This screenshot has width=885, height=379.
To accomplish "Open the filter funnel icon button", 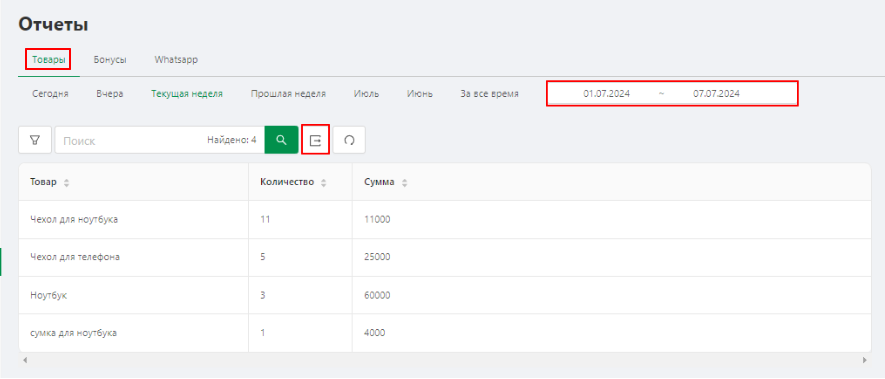I will [35, 140].
